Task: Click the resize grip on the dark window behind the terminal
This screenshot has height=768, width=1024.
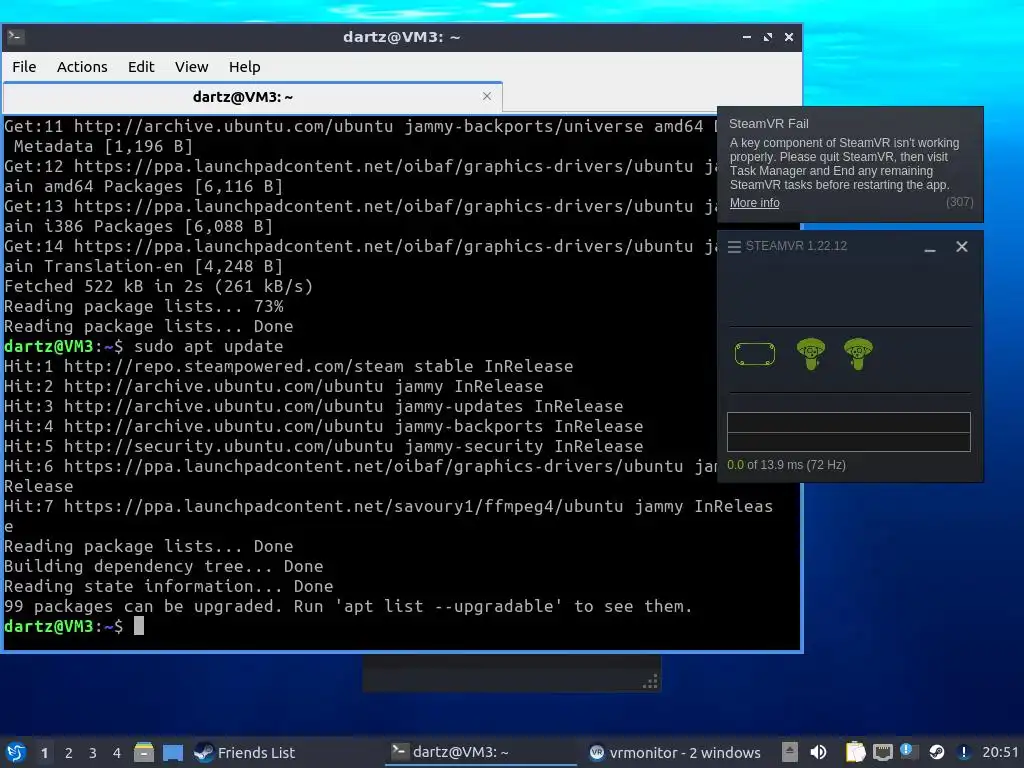Action: coord(650,682)
